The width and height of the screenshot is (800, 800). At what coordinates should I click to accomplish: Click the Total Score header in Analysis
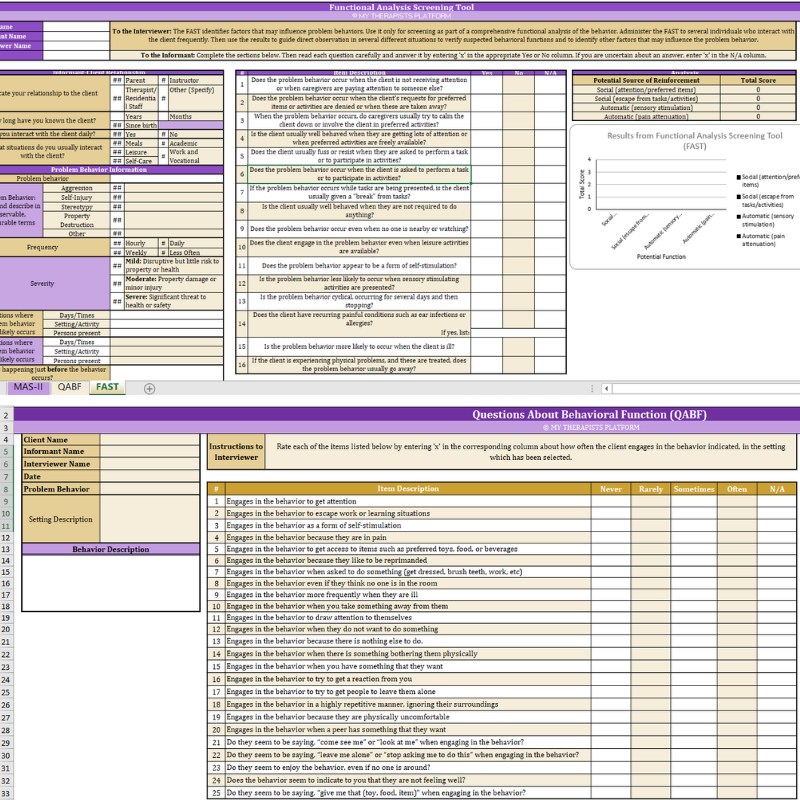click(x=758, y=80)
